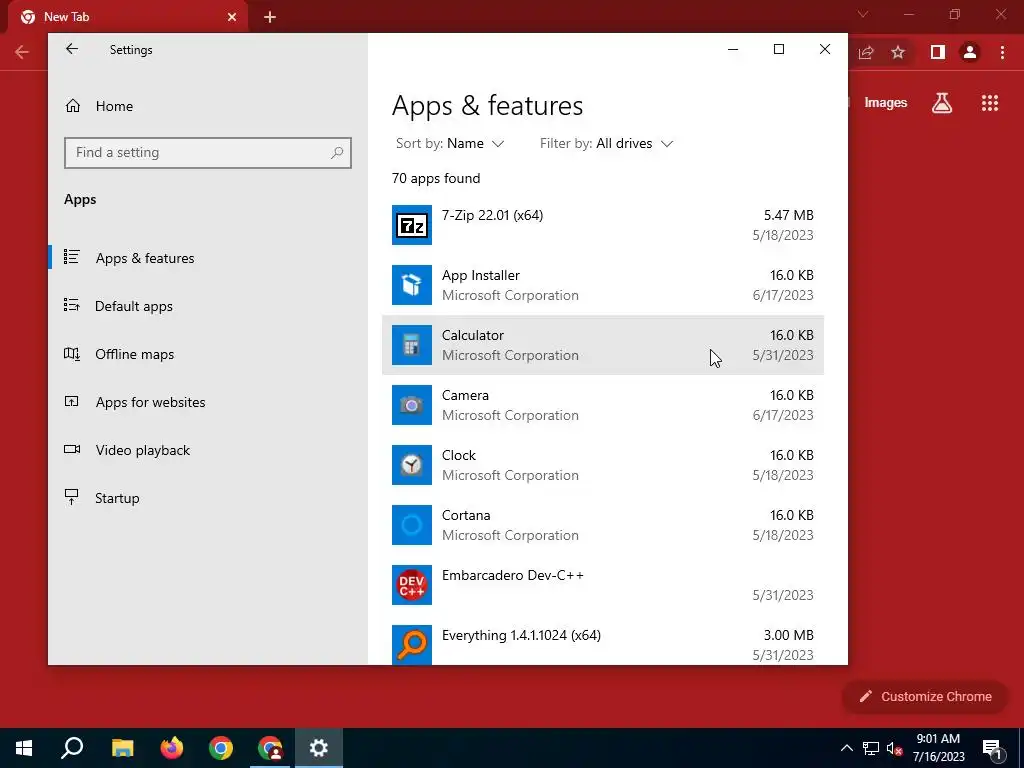Open the Sort by Name dropdown
Image resolution: width=1024 pixels, height=768 pixels.
click(450, 144)
